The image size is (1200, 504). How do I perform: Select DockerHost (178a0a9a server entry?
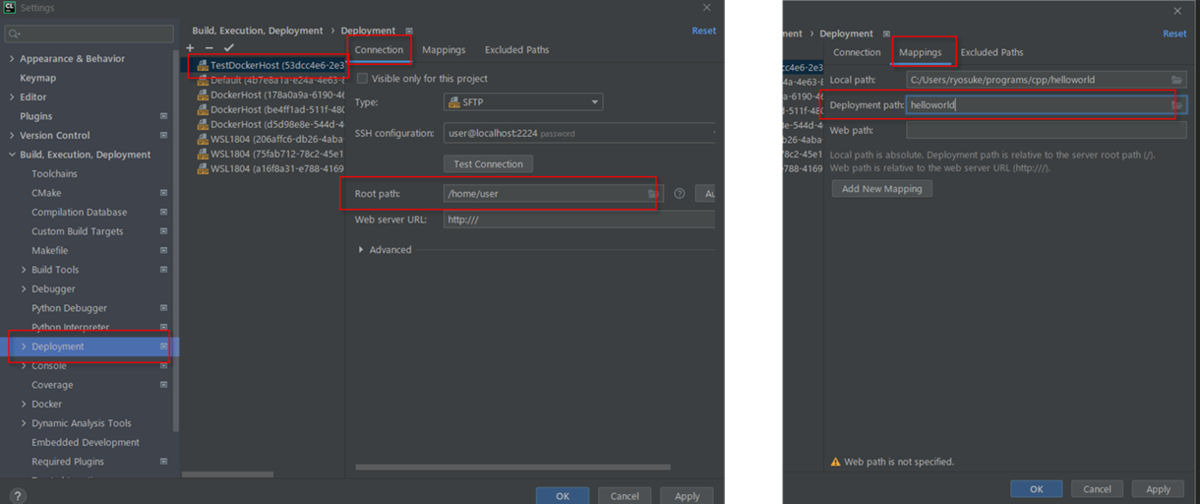pyautogui.click(x=270, y=95)
